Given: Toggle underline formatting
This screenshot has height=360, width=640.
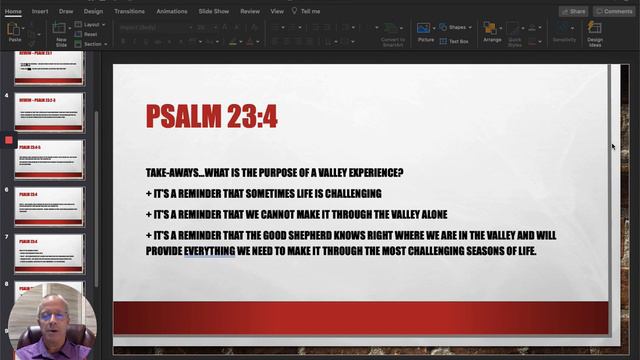Looking at the screenshot, I should pos(146,42).
